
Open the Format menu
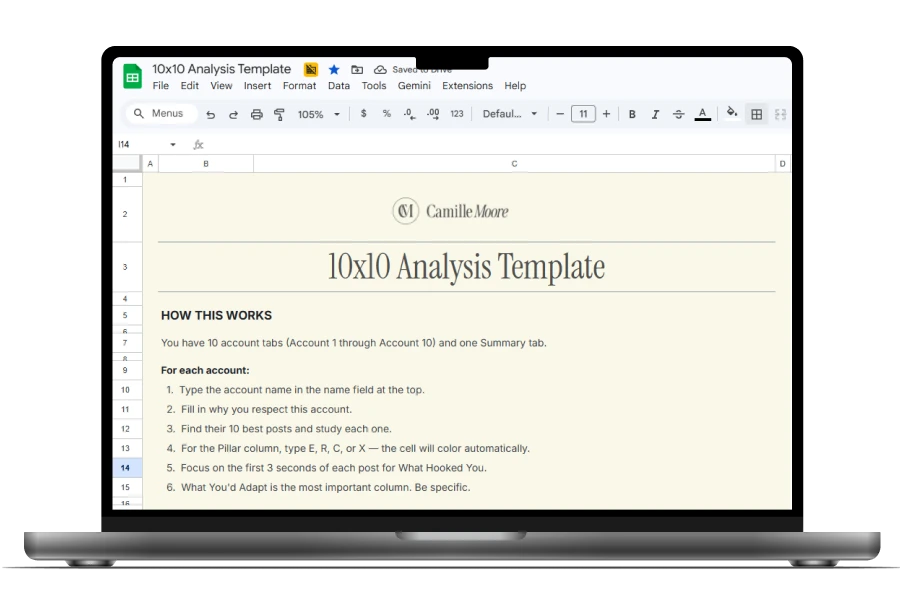tap(299, 86)
